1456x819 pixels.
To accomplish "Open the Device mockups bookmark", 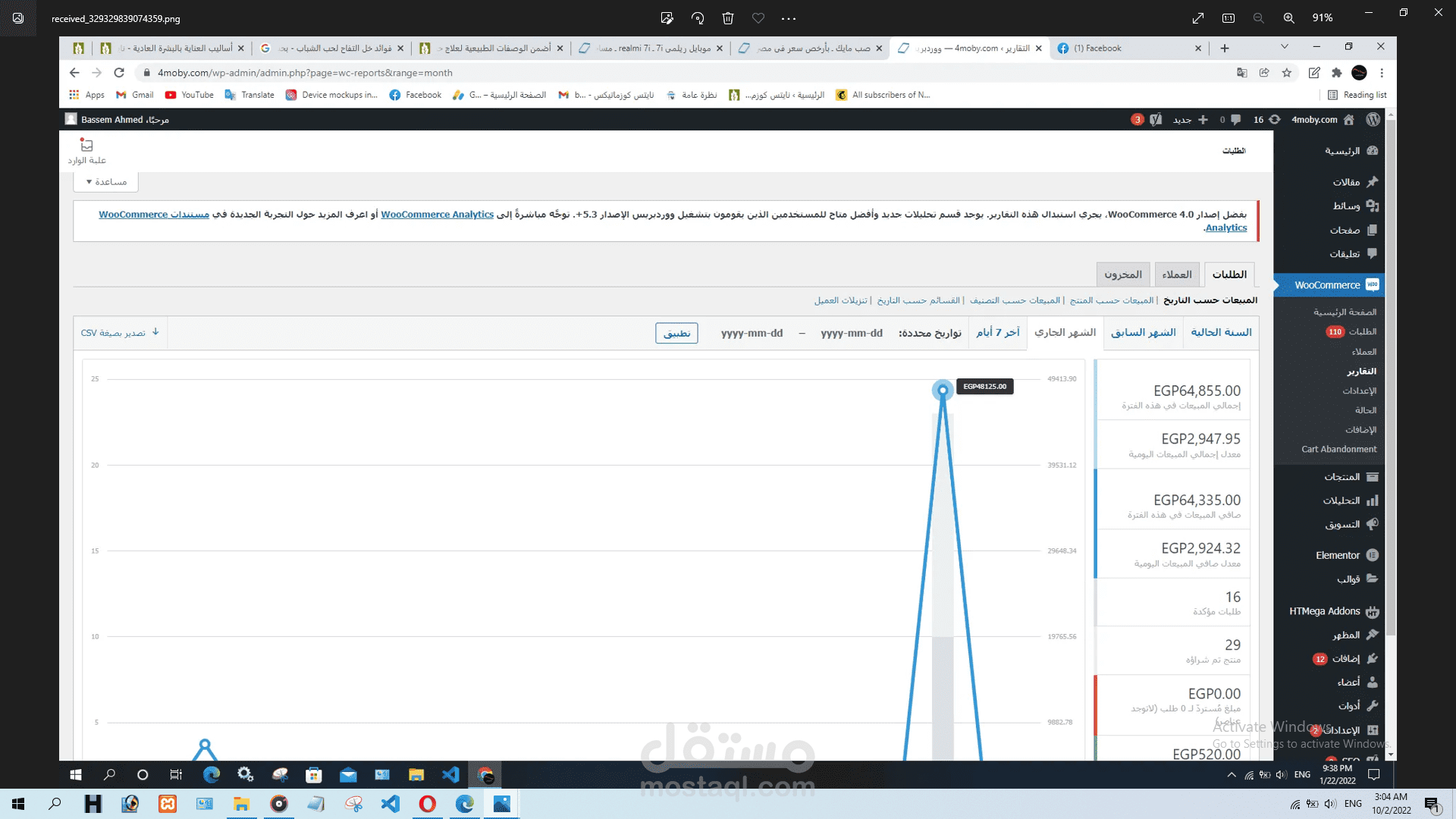I will click(x=331, y=95).
